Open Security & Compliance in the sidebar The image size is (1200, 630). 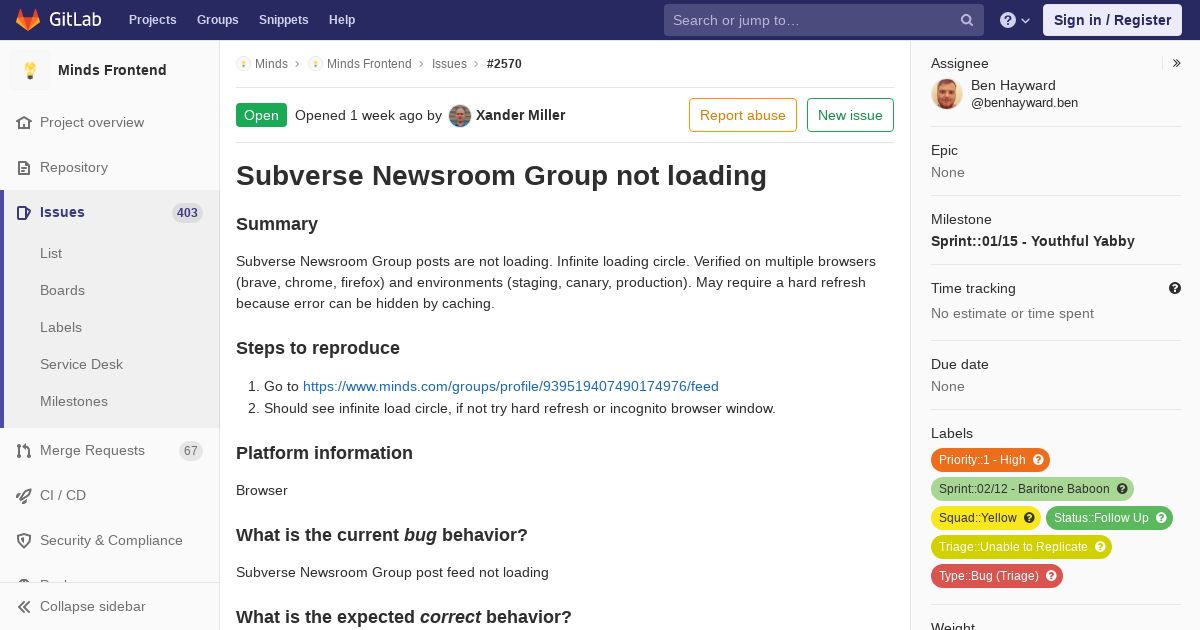pyautogui.click(x=110, y=541)
